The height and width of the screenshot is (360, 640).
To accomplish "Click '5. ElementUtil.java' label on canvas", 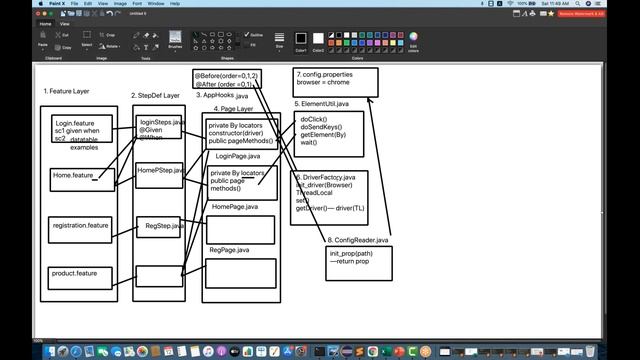I will click(322, 104).
